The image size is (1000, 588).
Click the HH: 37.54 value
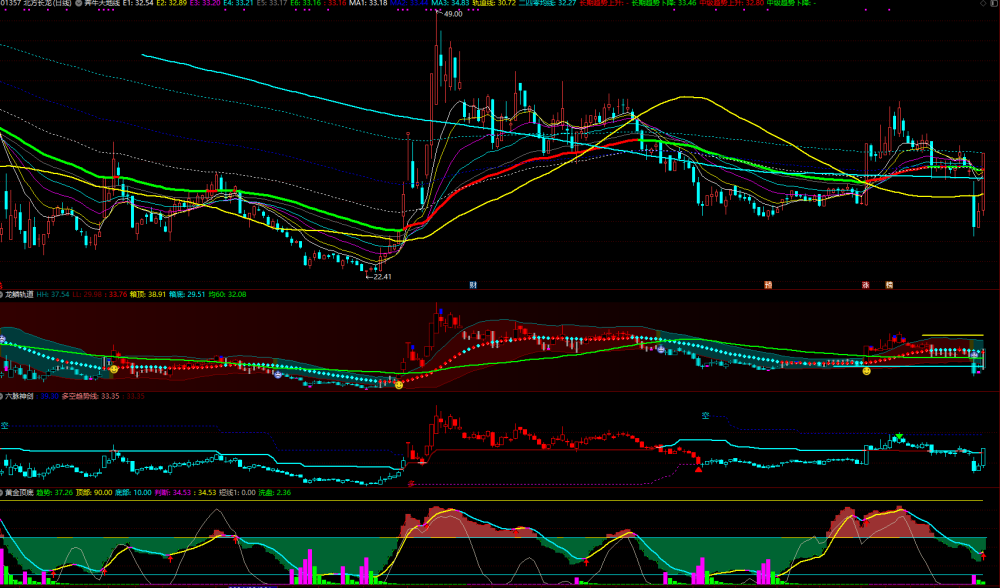(x=53, y=295)
